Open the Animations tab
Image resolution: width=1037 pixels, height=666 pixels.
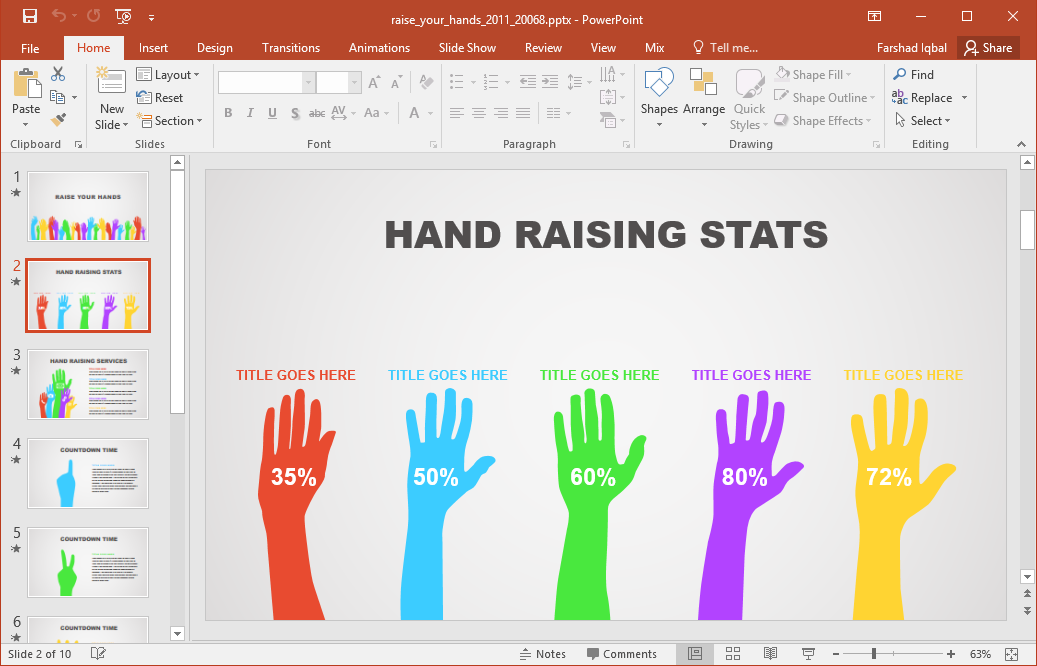379,47
